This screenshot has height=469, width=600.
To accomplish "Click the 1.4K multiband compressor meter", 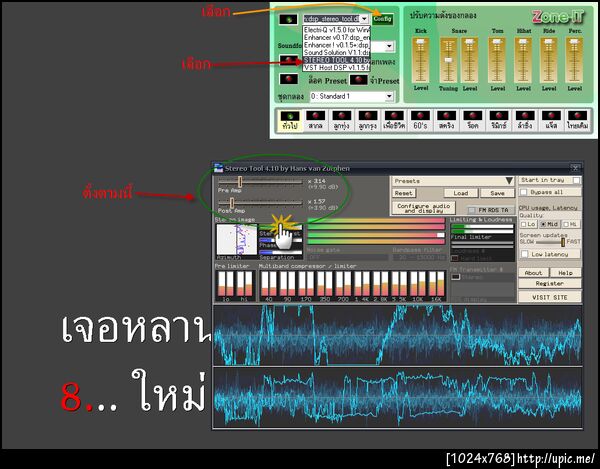I will click(360, 284).
